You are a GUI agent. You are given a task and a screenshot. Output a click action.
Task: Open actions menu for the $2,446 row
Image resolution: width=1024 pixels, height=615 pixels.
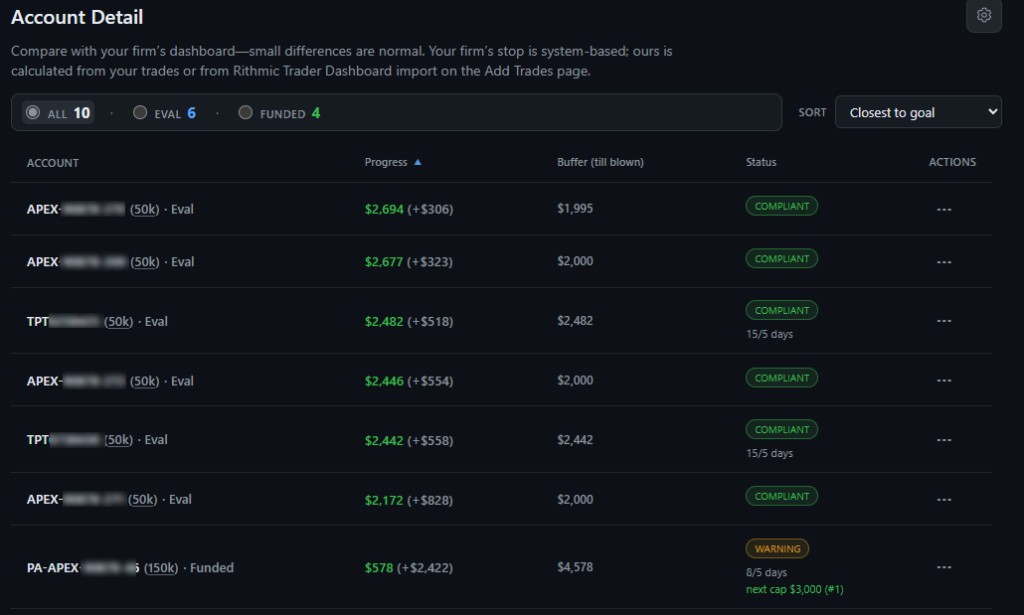[944, 381]
